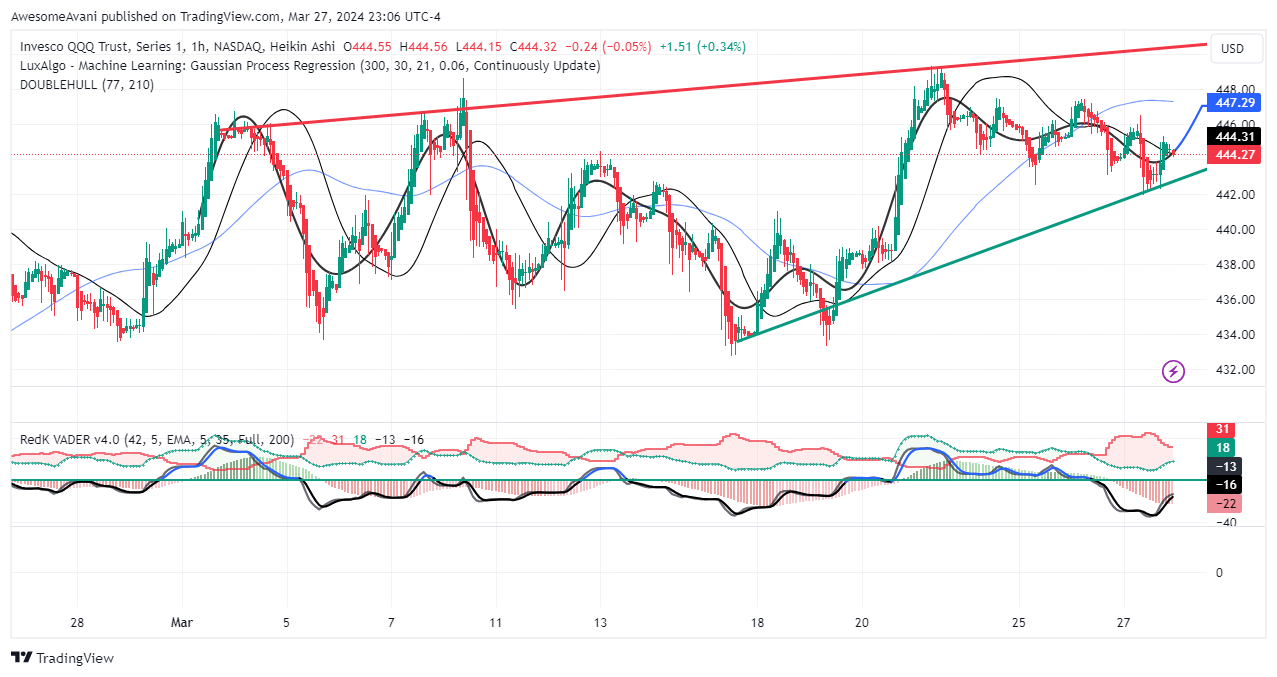Click the black 444.31 price label
1277x677 pixels.
pyautogui.click(x=1232, y=137)
